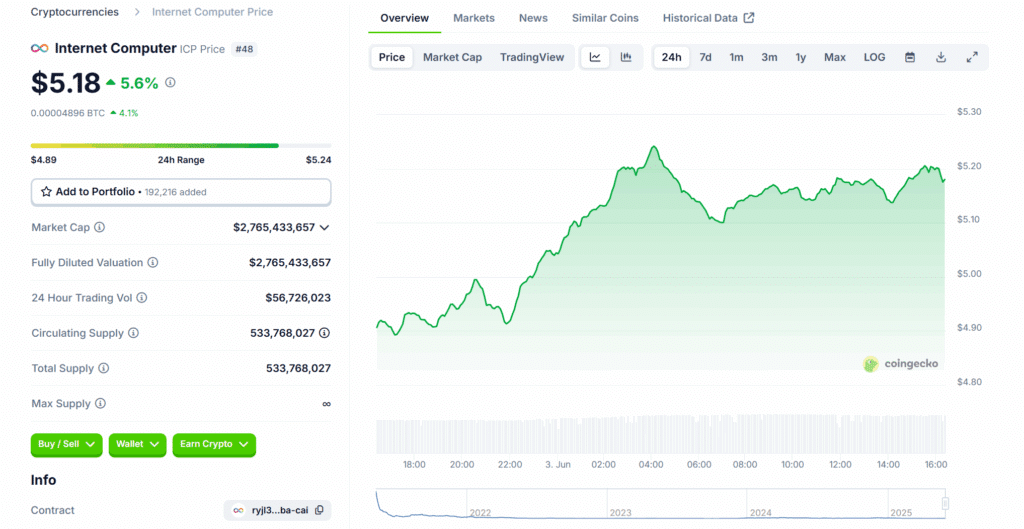Click info icon beside 5.6% change

tap(170, 82)
